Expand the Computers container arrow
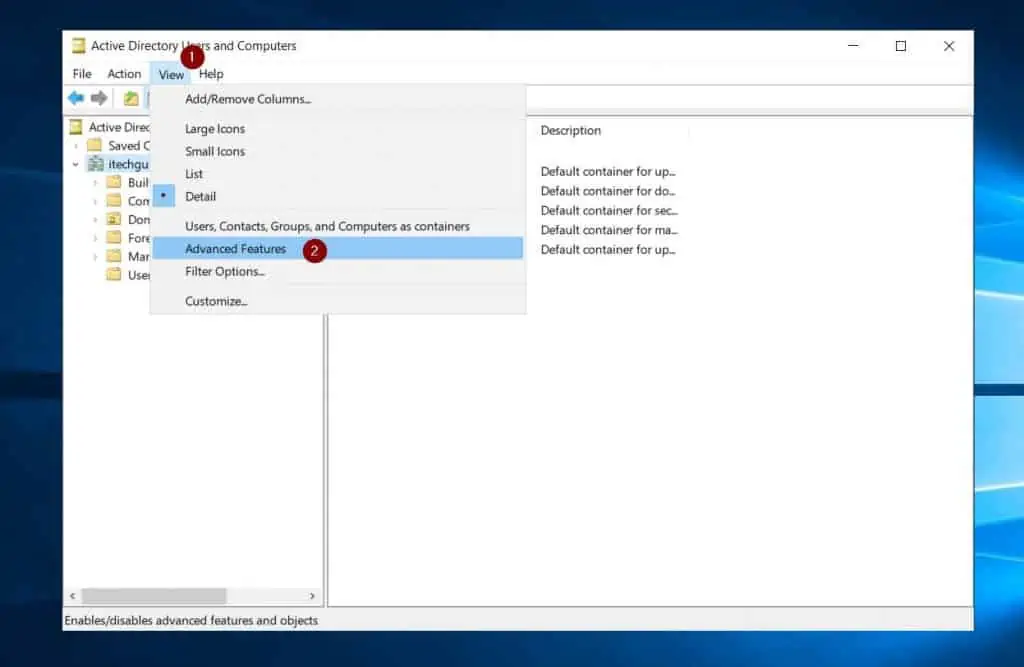1024x667 pixels. coord(95,201)
